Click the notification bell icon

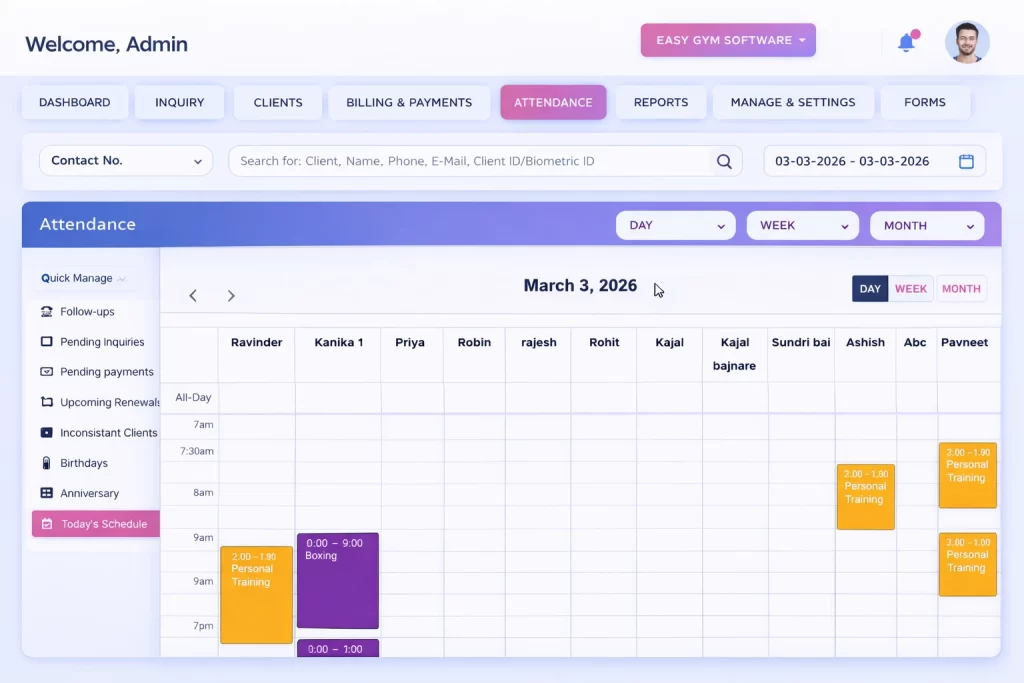[907, 42]
